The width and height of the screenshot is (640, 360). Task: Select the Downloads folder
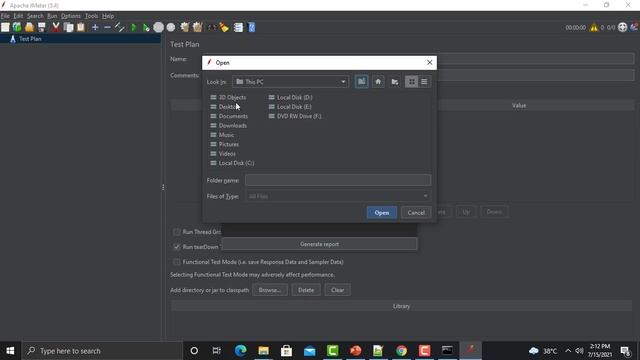[229, 126]
